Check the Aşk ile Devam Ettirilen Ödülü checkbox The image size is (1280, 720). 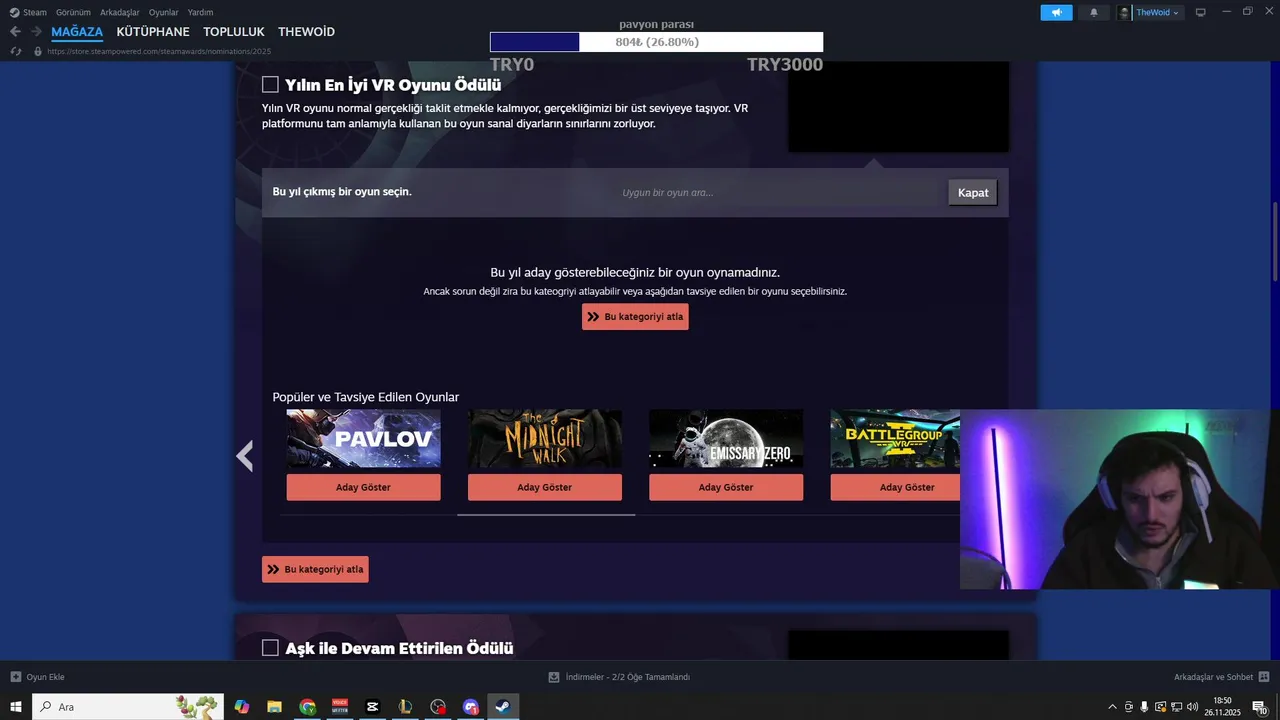(x=270, y=648)
